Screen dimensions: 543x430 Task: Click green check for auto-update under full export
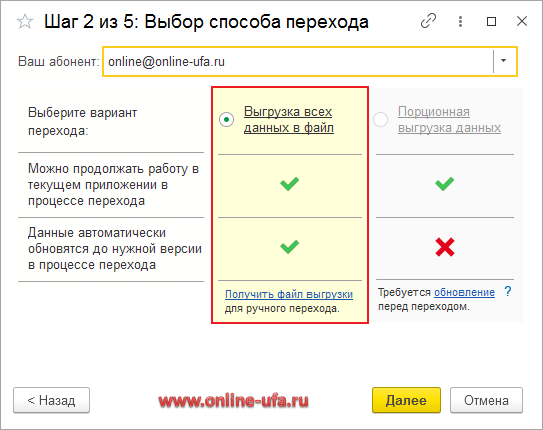pos(290,247)
